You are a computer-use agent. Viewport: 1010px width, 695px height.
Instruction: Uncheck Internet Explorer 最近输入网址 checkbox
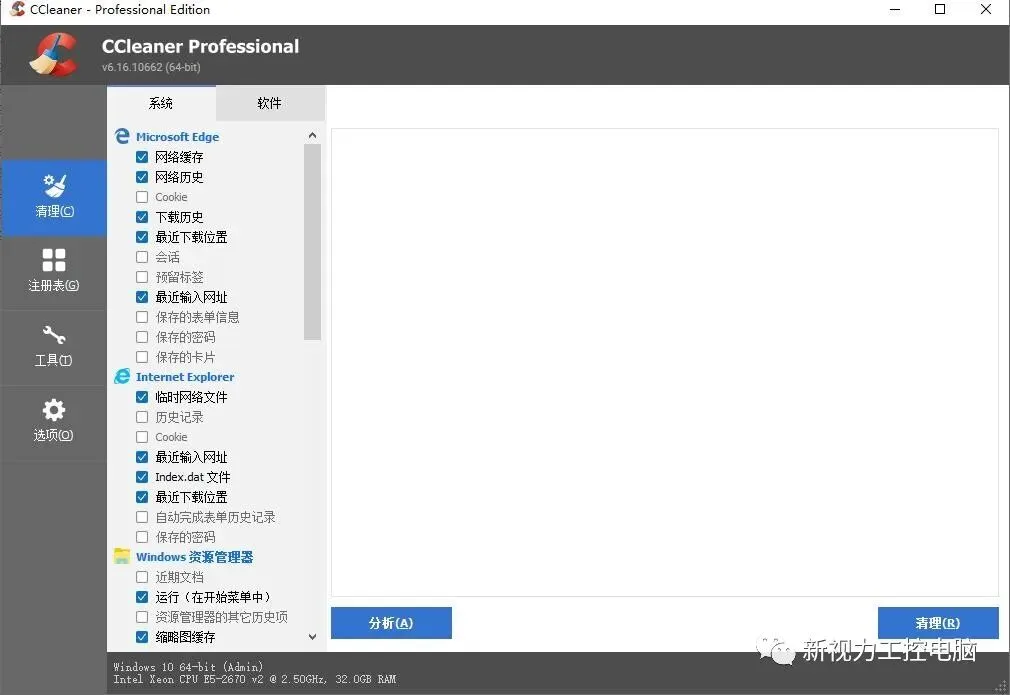coord(142,457)
